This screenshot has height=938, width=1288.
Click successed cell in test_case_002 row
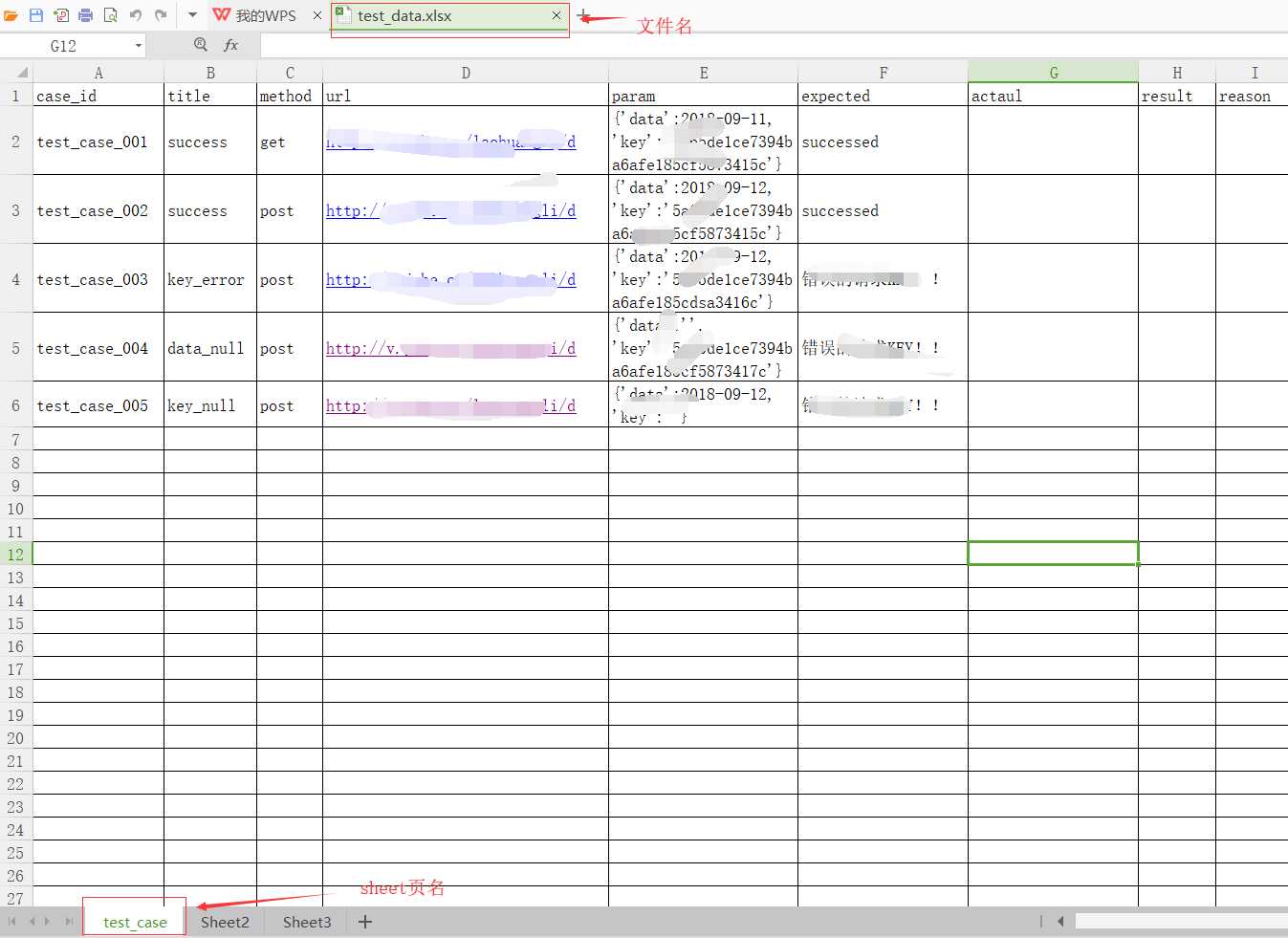883,210
